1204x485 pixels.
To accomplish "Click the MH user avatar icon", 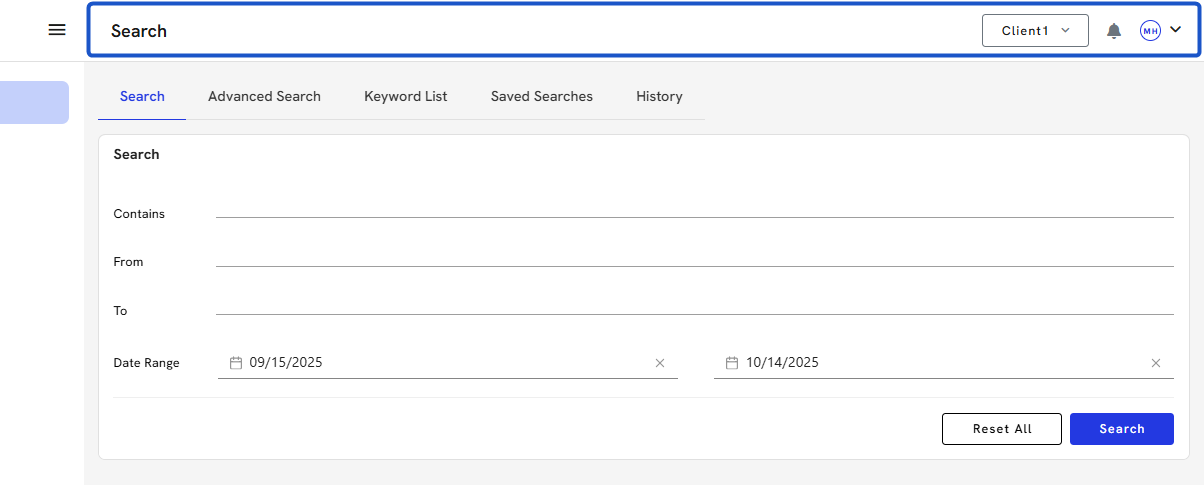I will pyautogui.click(x=1150, y=31).
